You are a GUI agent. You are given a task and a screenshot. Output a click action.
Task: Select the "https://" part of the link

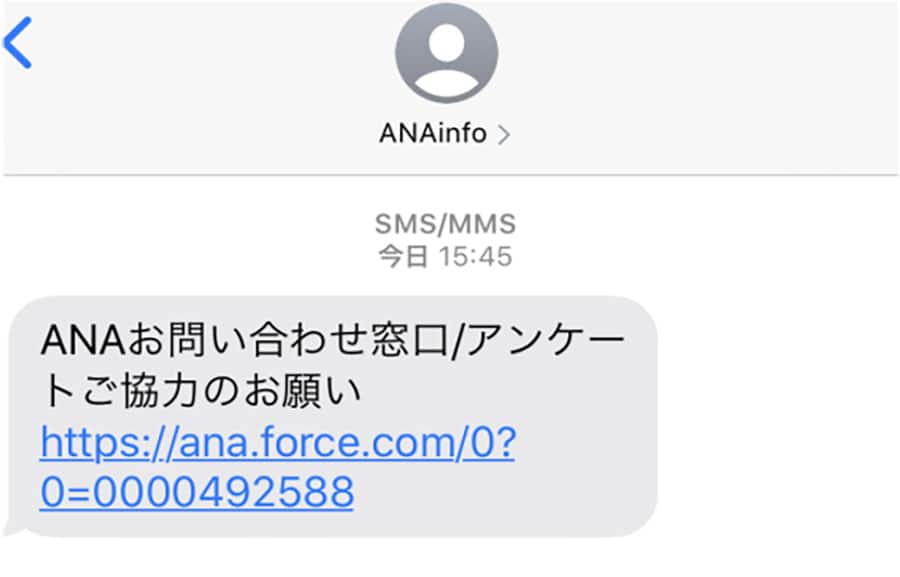click(x=108, y=443)
